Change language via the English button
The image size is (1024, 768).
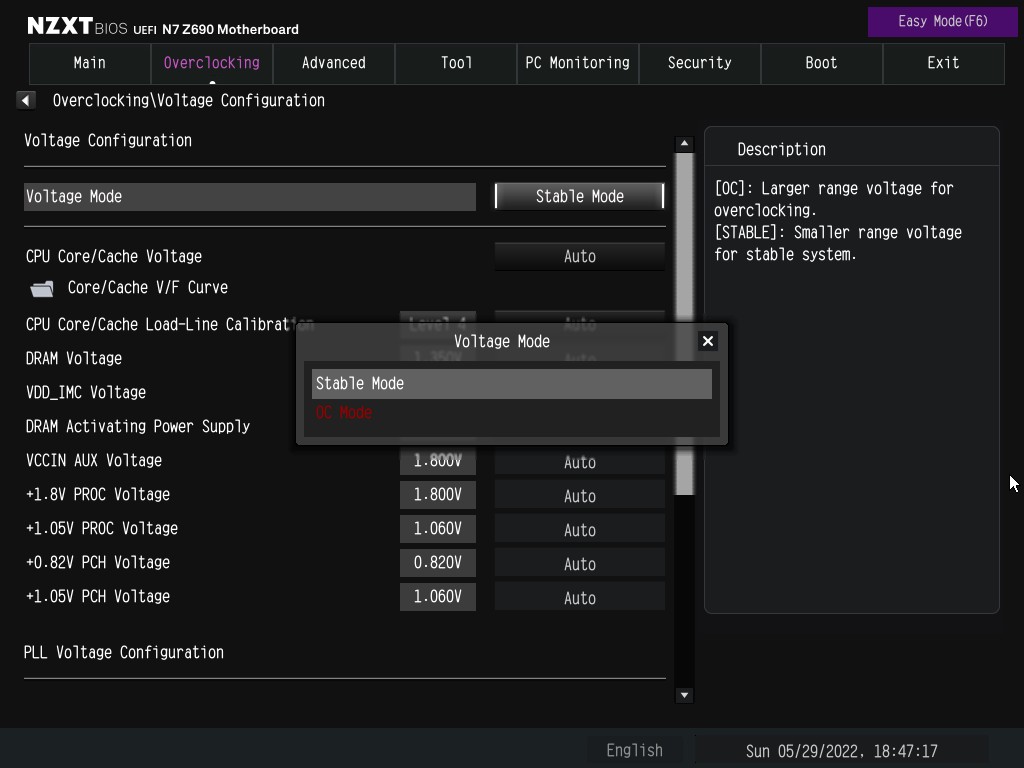click(634, 750)
